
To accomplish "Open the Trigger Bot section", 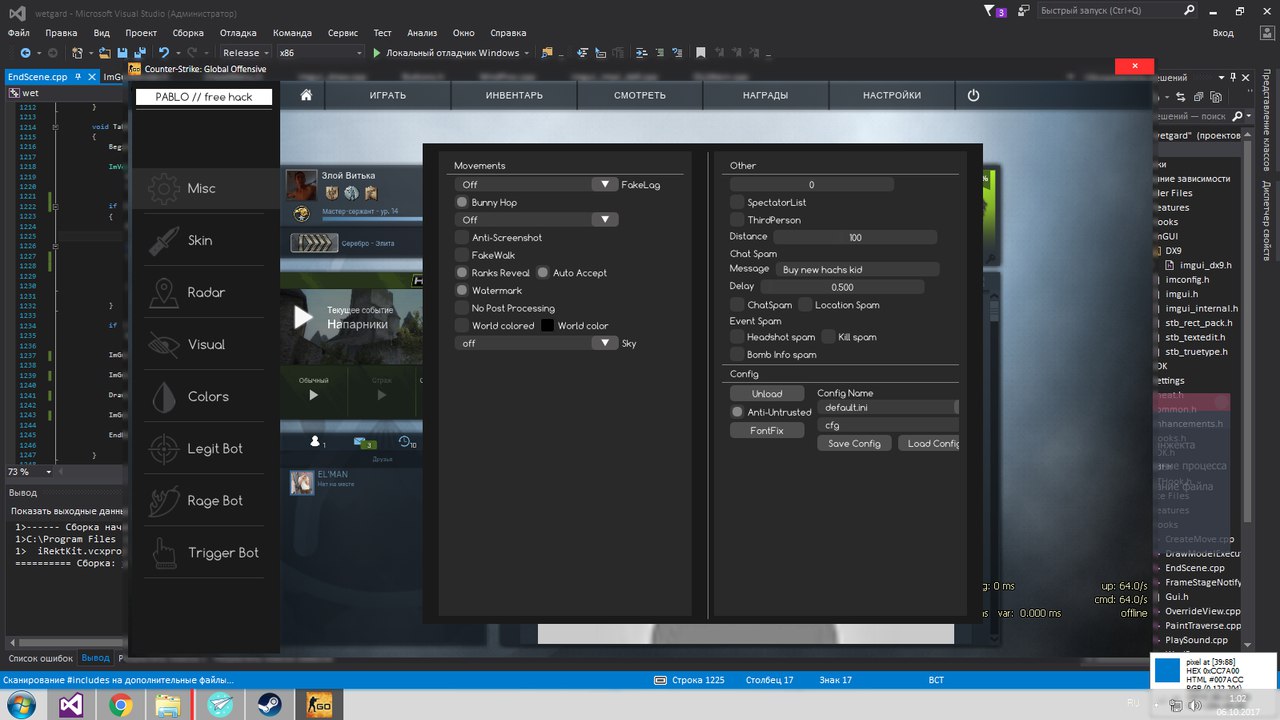I will click(222, 553).
